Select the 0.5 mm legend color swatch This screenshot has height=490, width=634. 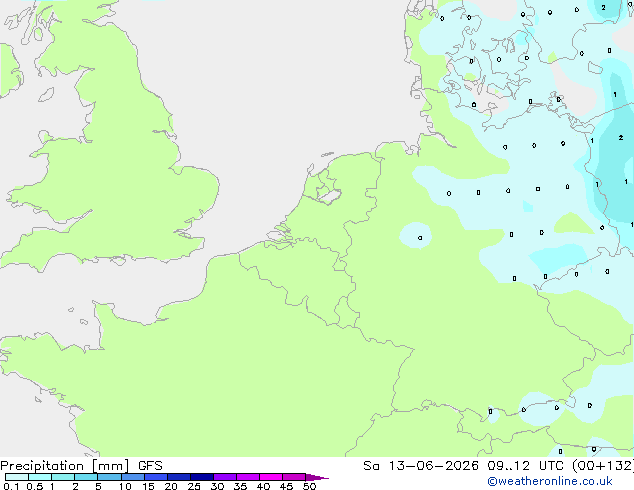(40, 477)
